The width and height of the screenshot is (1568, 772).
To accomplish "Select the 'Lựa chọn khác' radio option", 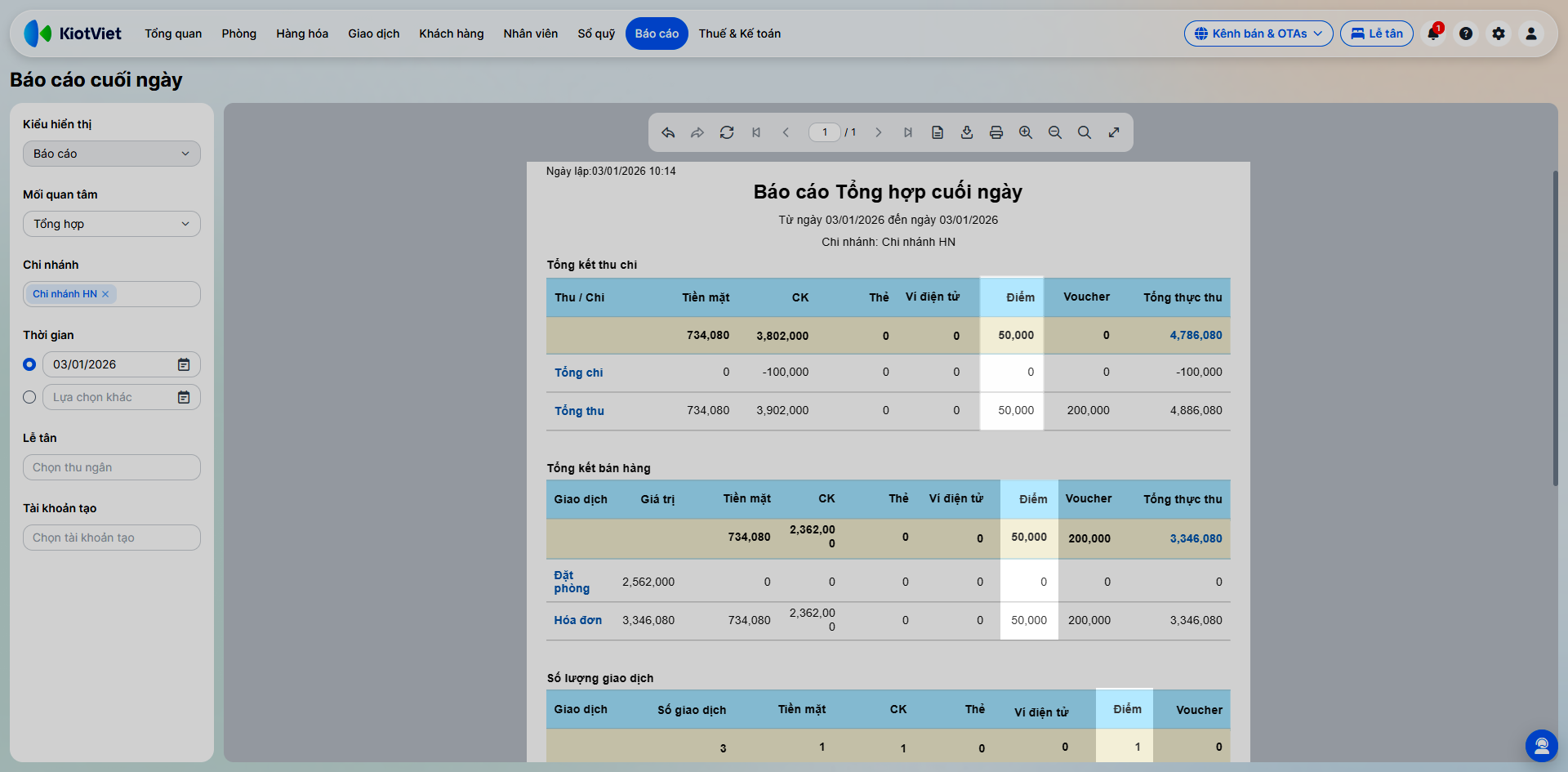I will click(29, 397).
